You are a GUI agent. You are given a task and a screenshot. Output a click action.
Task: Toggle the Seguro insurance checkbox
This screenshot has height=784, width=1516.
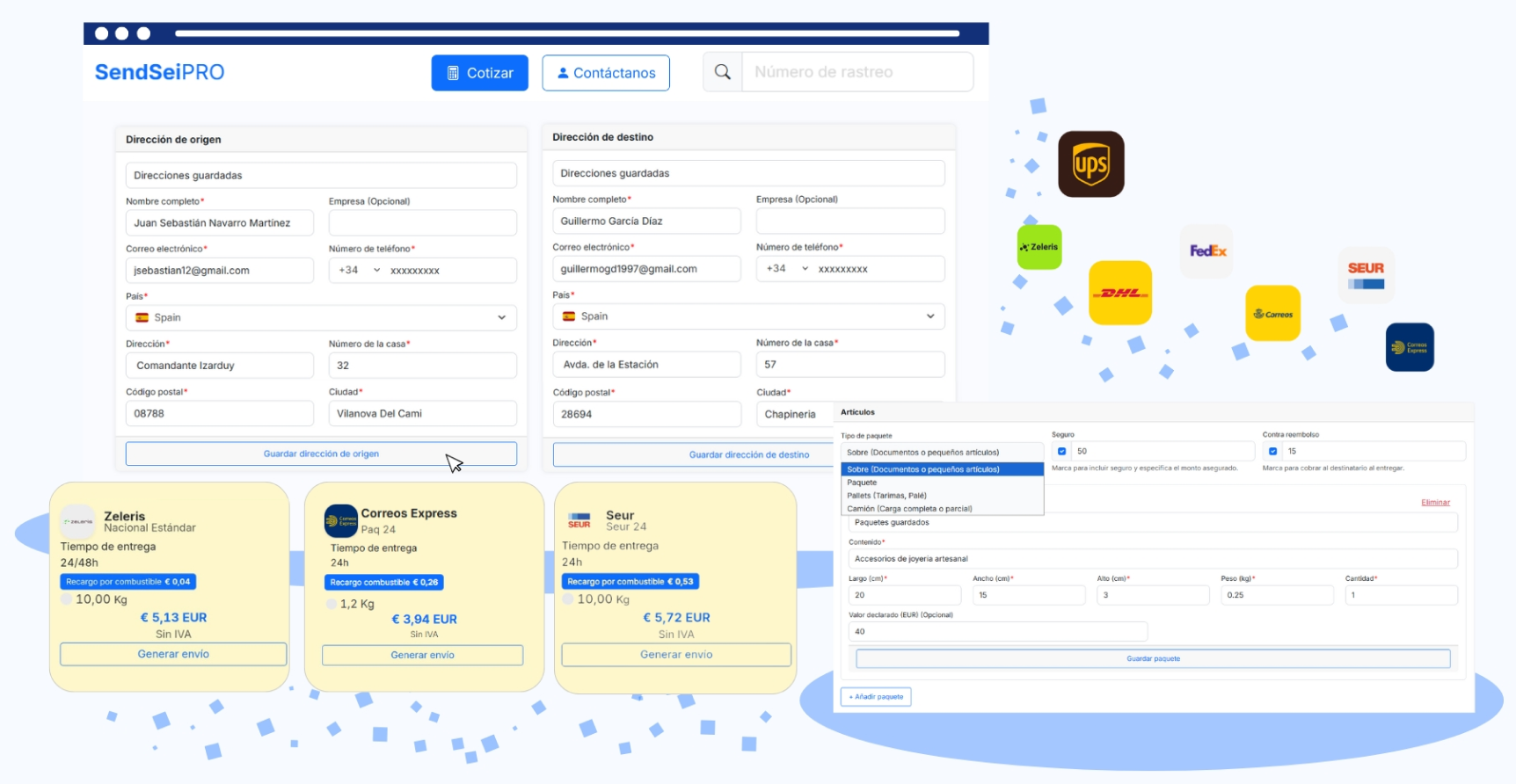coord(1061,451)
